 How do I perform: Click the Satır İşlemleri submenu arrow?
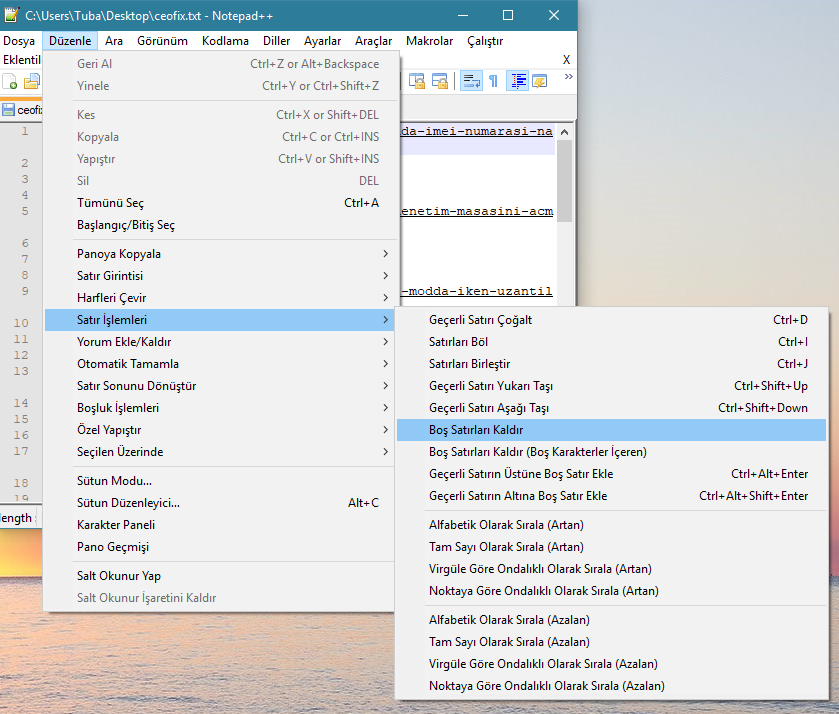(x=385, y=320)
